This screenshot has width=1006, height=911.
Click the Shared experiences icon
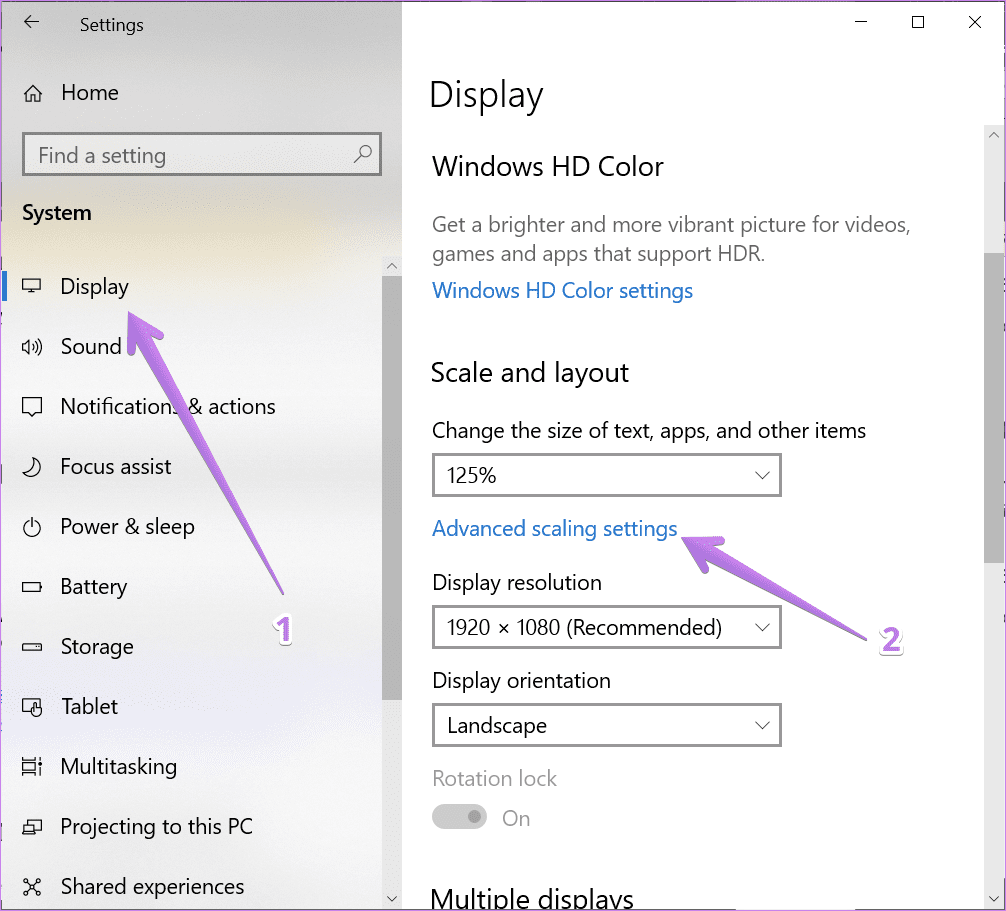tap(32, 887)
